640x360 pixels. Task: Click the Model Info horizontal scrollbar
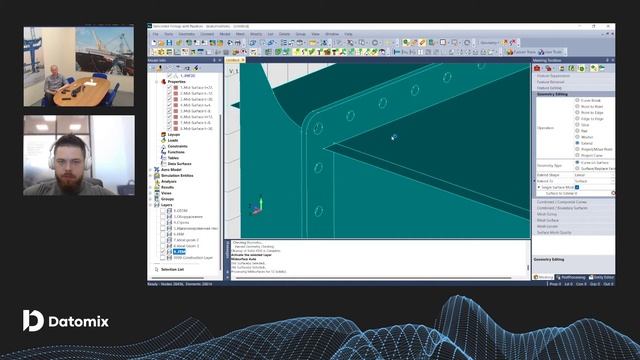(178, 278)
